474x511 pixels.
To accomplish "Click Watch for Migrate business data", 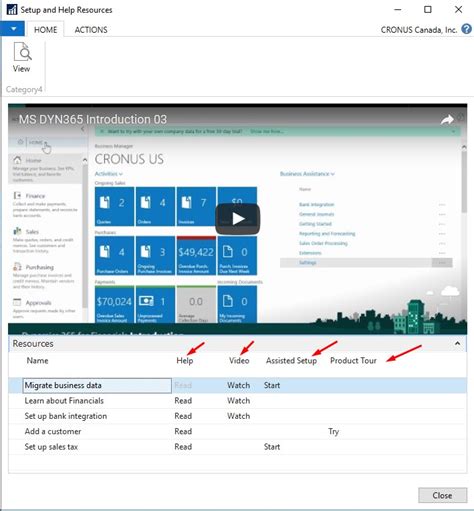I will click(x=239, y=385).
